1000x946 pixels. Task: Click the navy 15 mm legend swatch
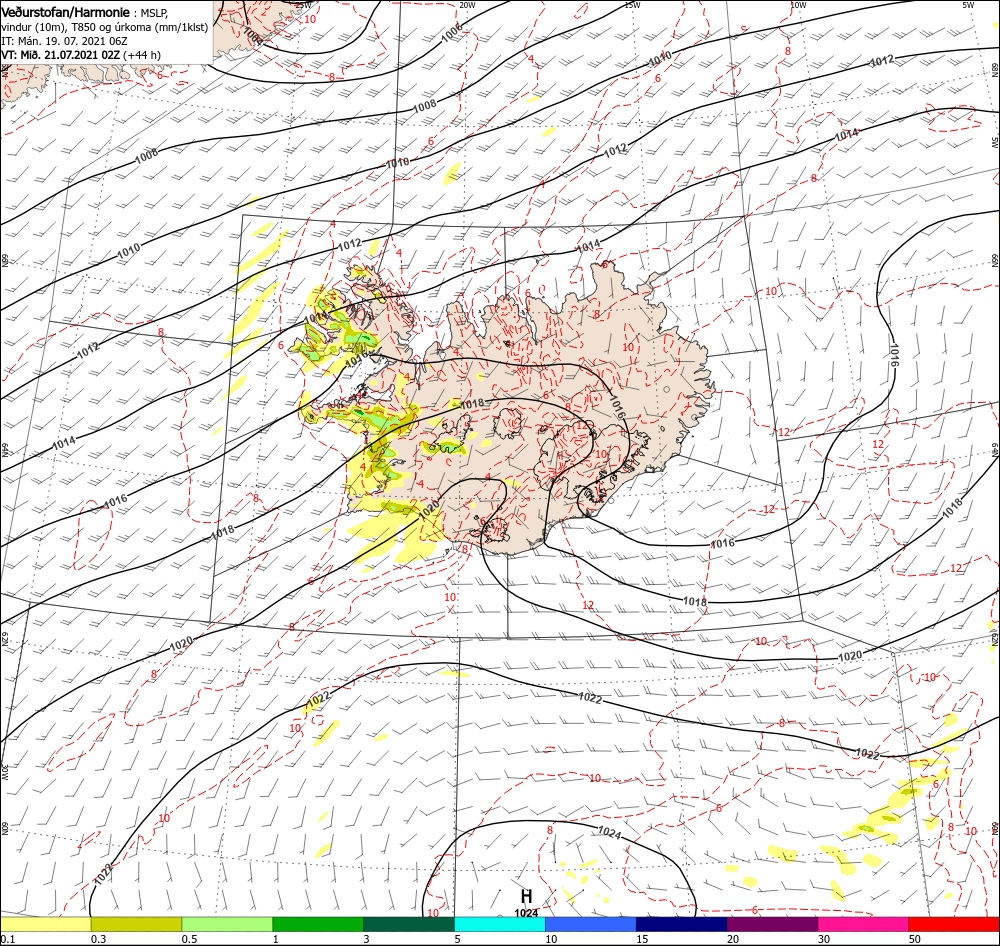click(x=682, y=924)
